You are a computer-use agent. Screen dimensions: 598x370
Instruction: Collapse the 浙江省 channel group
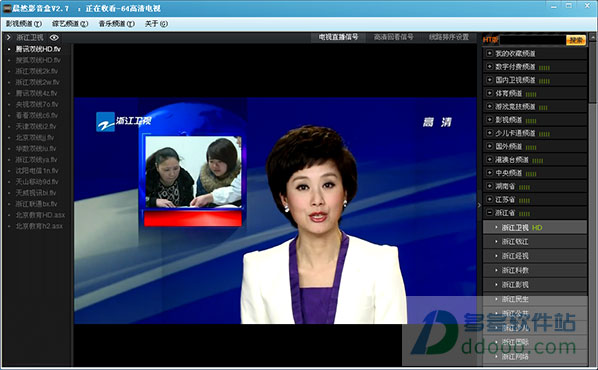point(489,212)
